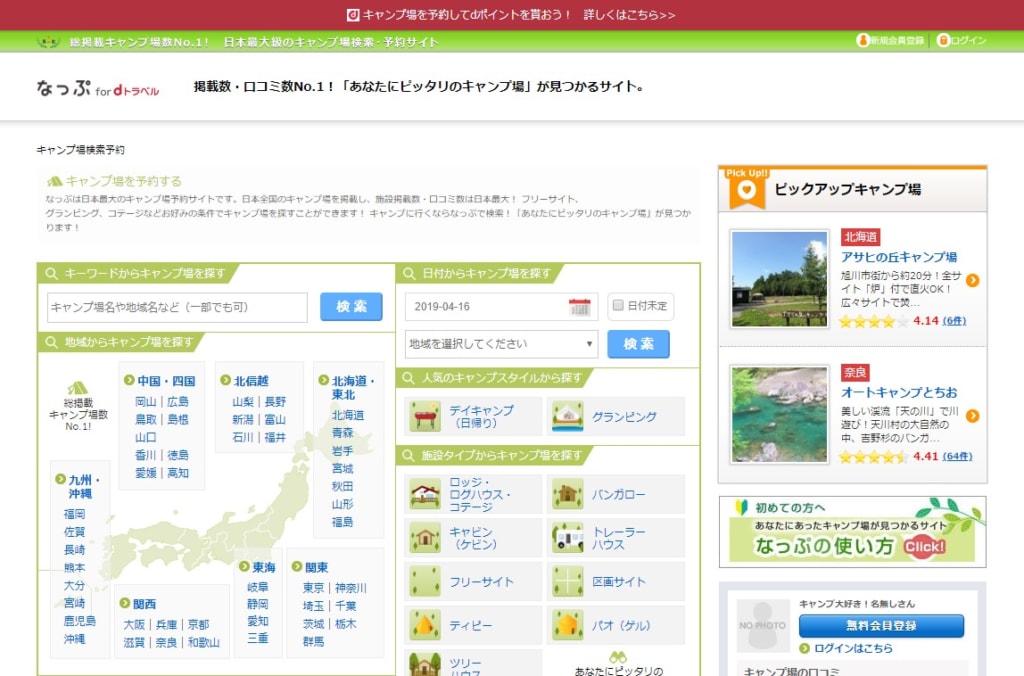Click the orange arrow beside オートキャンプとちお
1024x676 pixels.
[972, 416]
